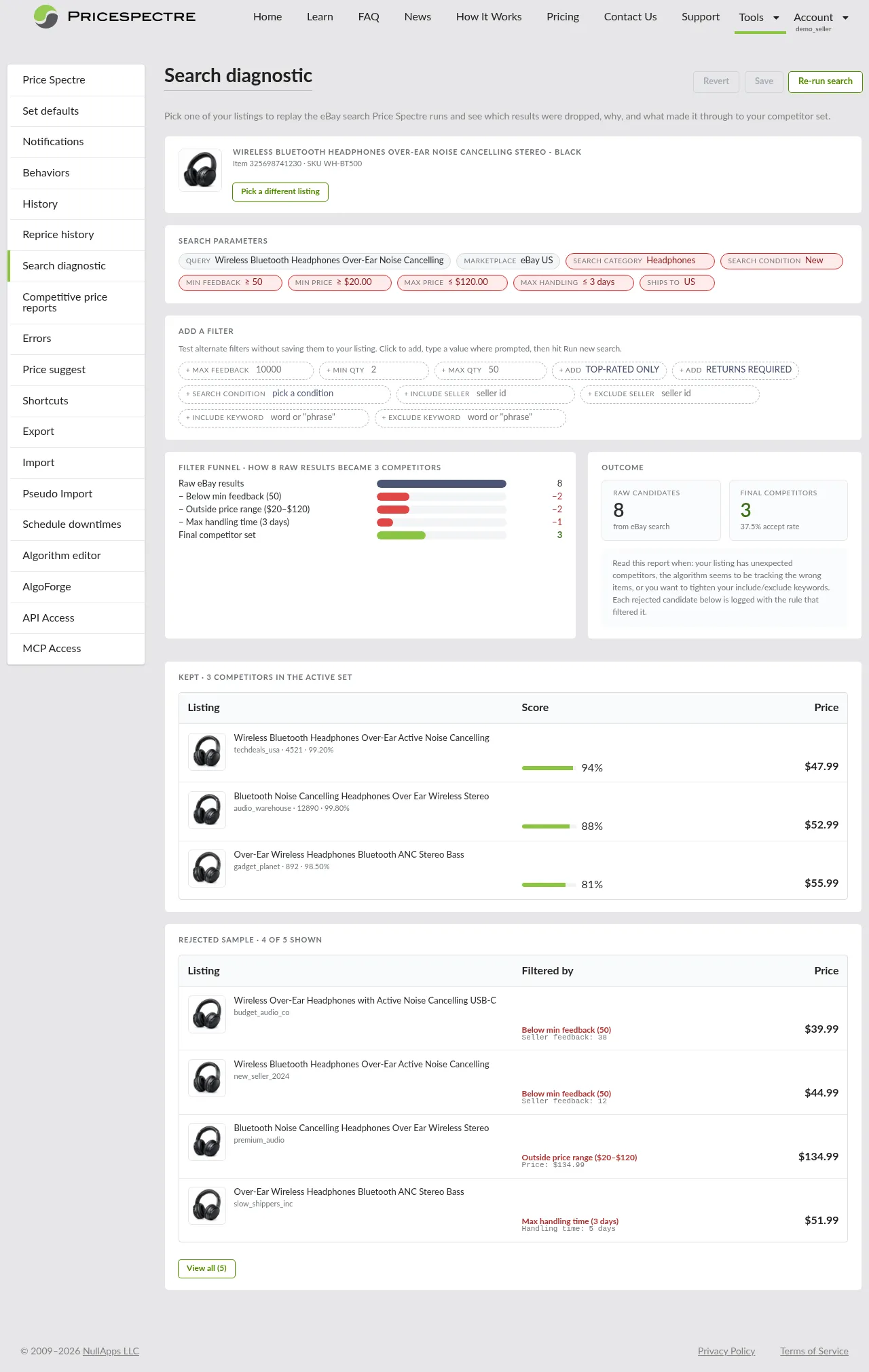This screenshot has height=1372, width=869.
Task: Select Behaviors in the sidebar
Action: click(76, 173)
